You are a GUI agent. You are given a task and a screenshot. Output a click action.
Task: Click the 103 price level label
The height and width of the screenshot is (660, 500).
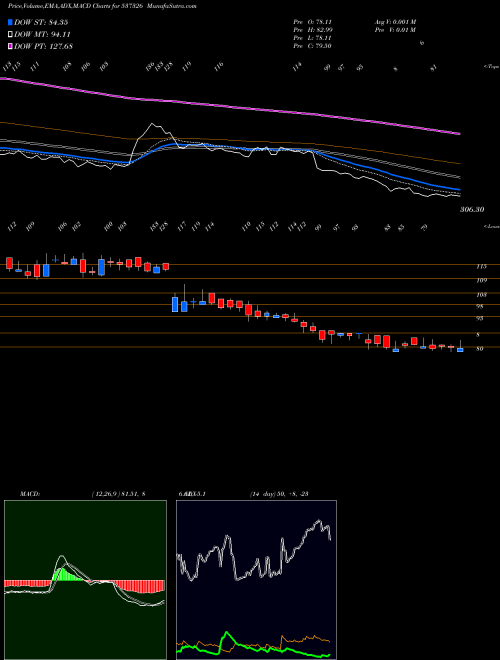point(481,295)
